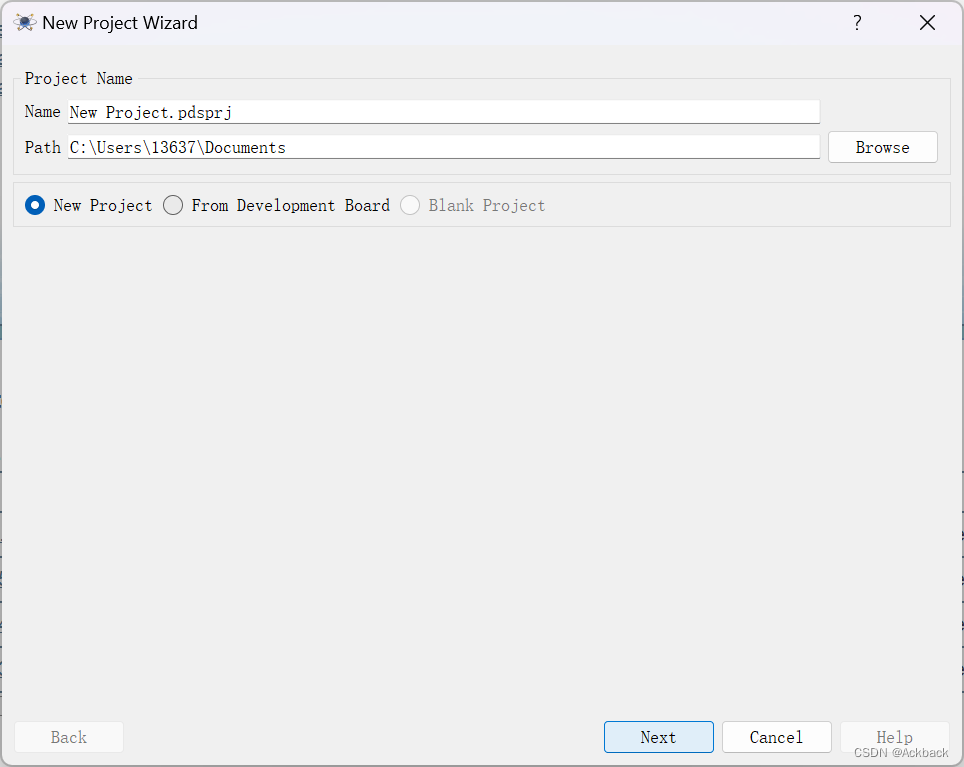Select the Blank Project radio button

pos(410,205)
